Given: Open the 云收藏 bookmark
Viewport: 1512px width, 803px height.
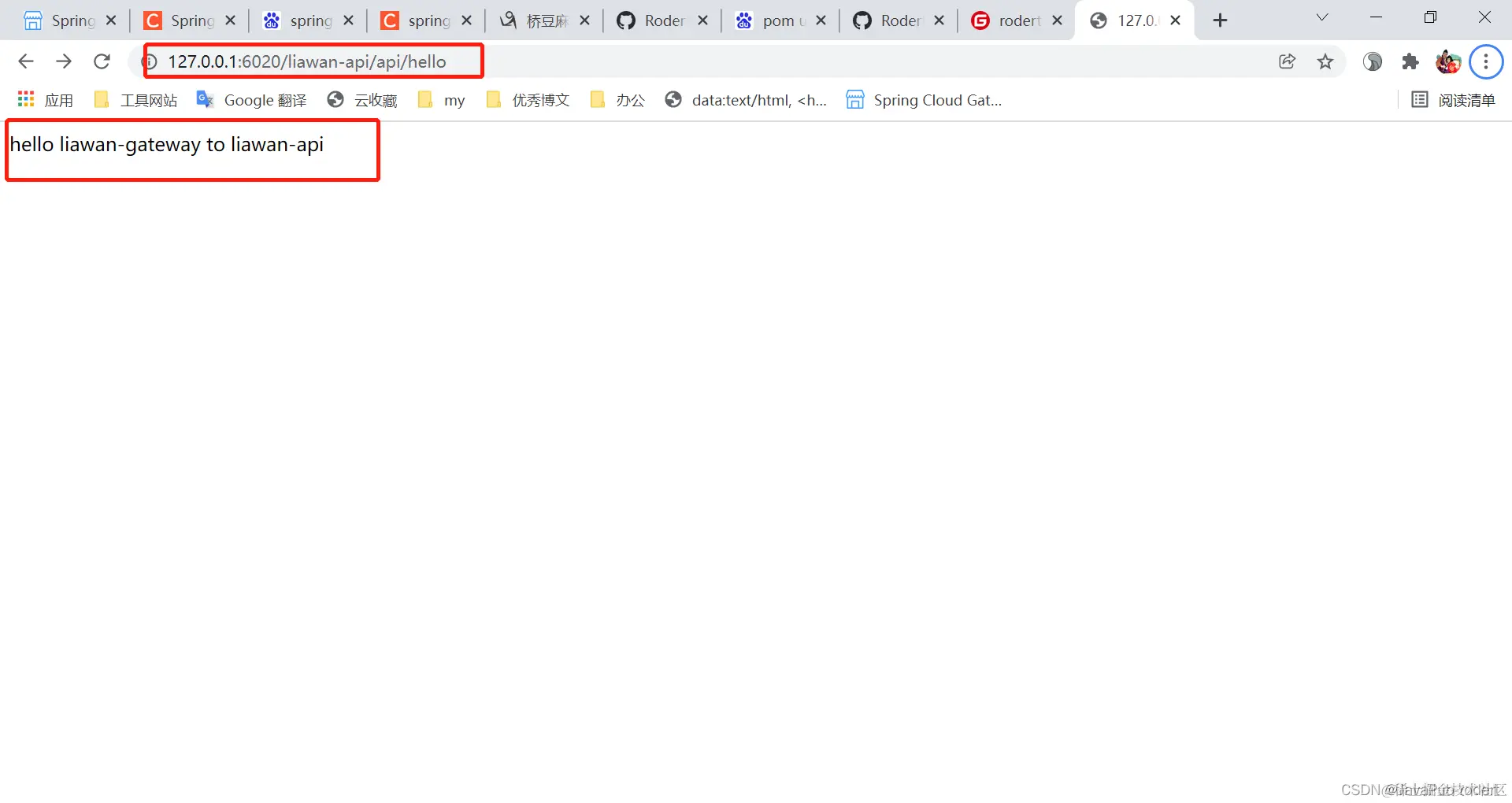Looking at the screenshot, I should [x=362, y=100].
